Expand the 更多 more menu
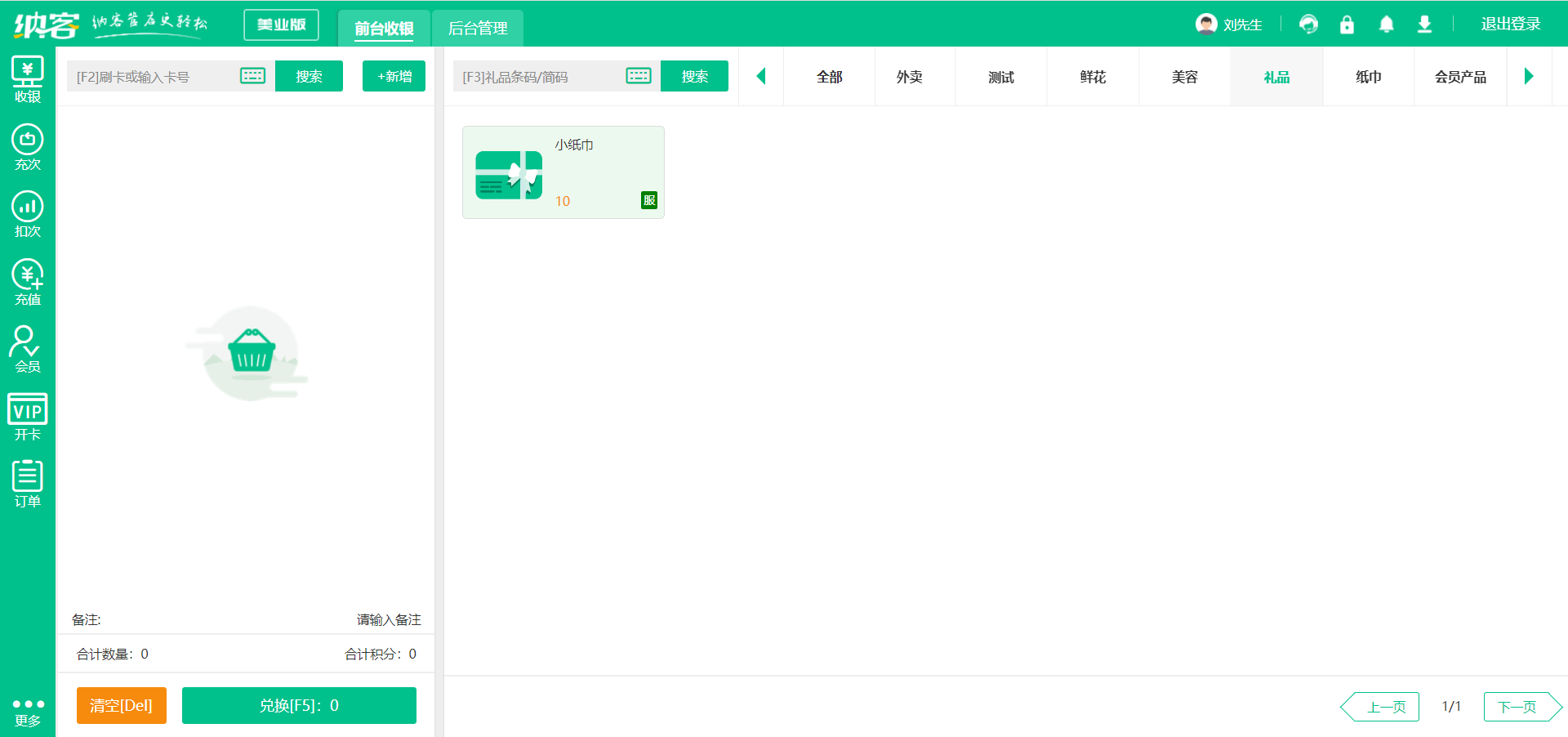 (x=28, y=712)
